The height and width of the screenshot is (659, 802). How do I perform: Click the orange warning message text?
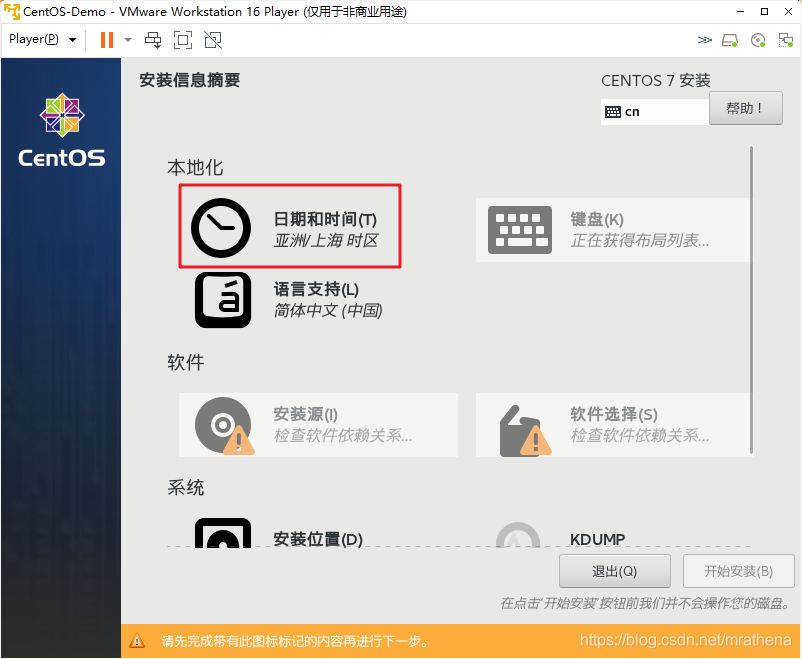[296, 641]
